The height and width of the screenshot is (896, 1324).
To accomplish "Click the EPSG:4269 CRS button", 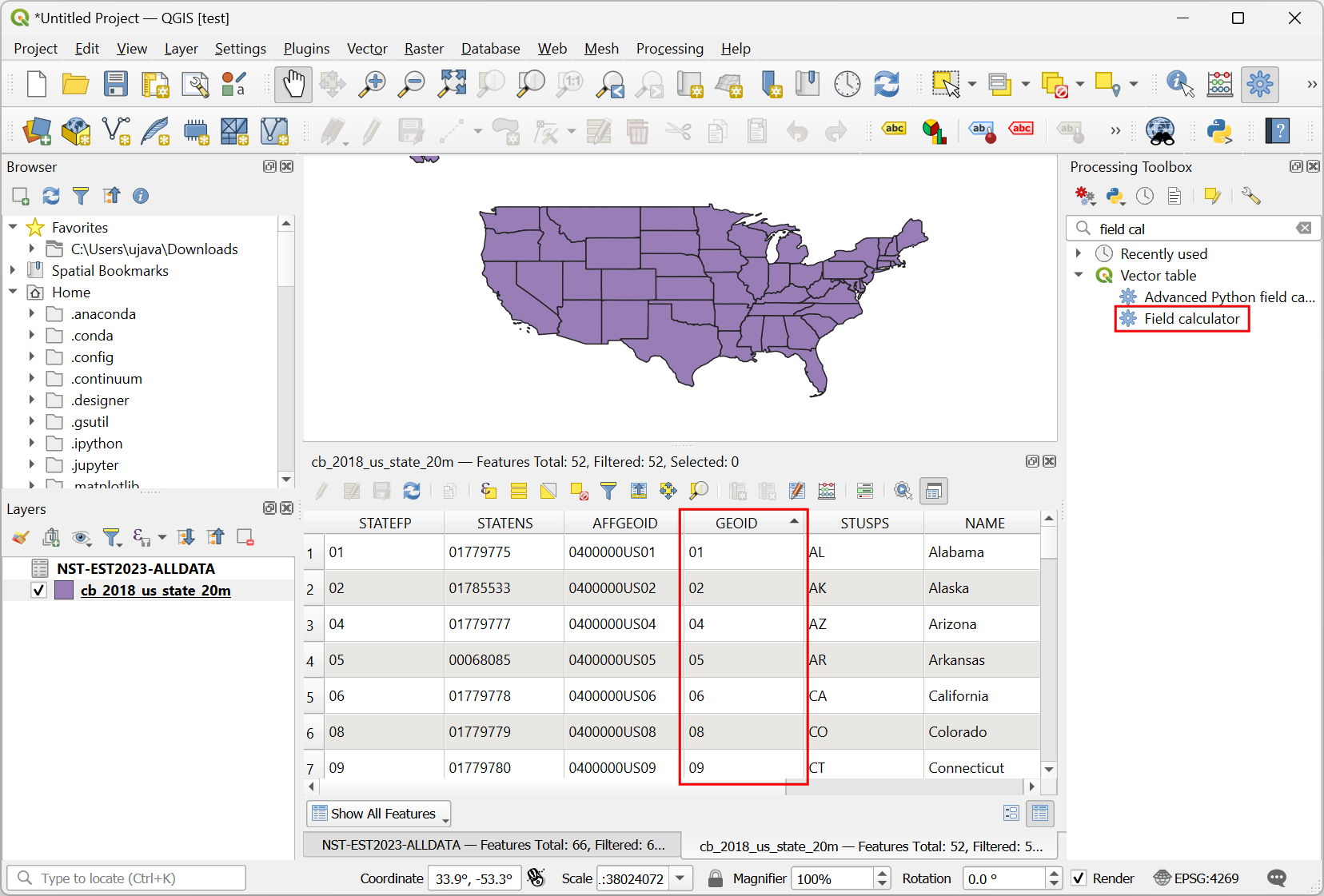I will click(x=1196, y=878).
